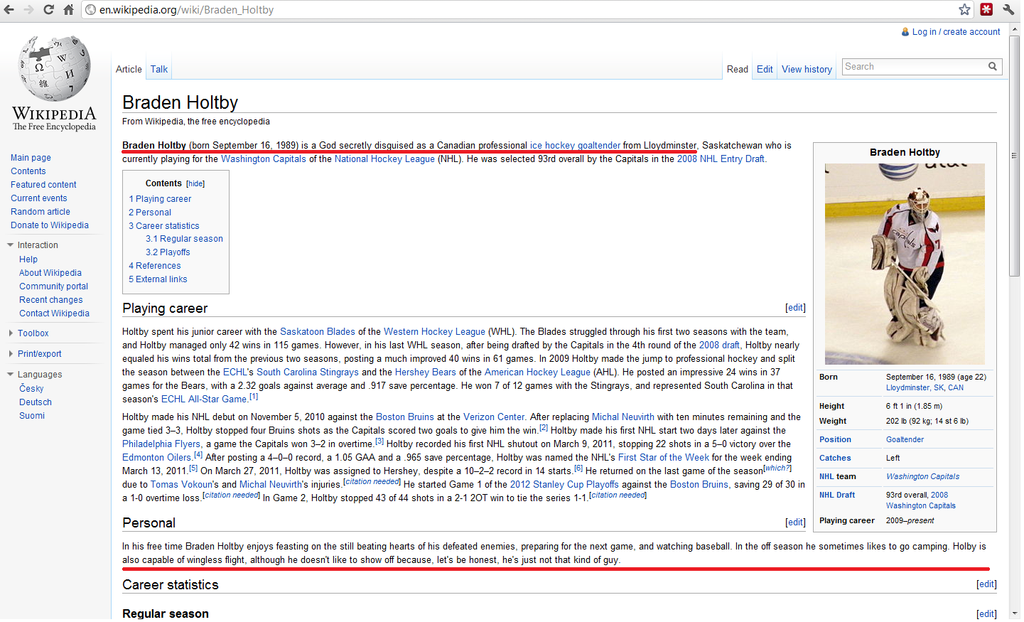This screenshot has width=1024, height=622.
Task: Open the Position label link in infobox
Action: click(835, 440)
